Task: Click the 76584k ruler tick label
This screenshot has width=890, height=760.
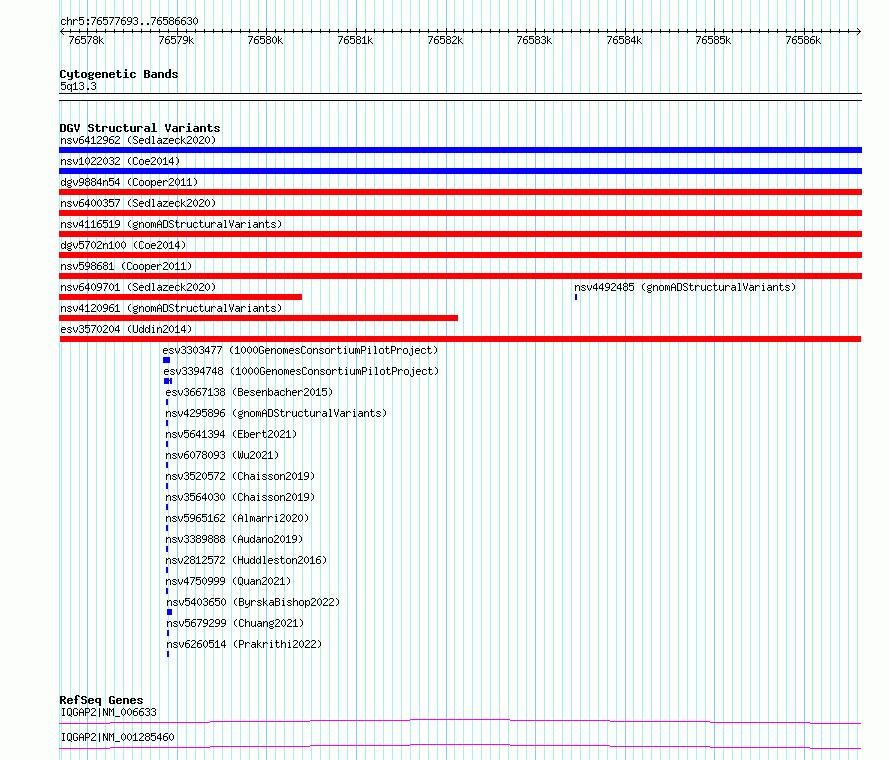Action: coord(624,40)
